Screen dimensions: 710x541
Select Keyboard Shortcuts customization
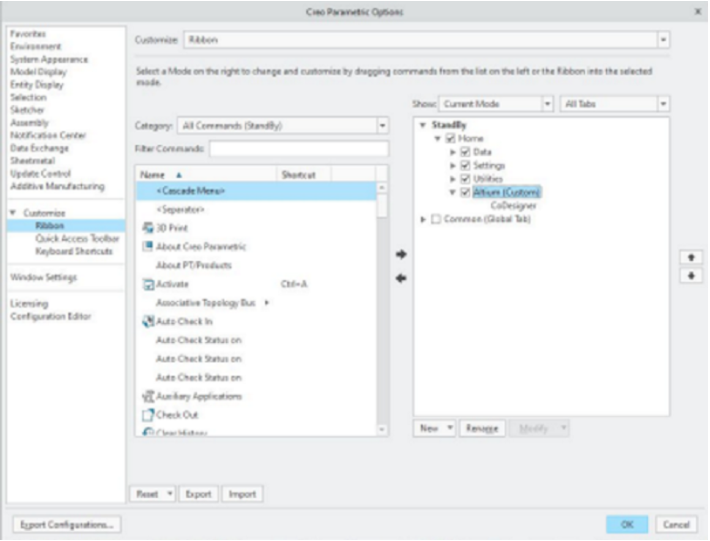pos(74,251)
